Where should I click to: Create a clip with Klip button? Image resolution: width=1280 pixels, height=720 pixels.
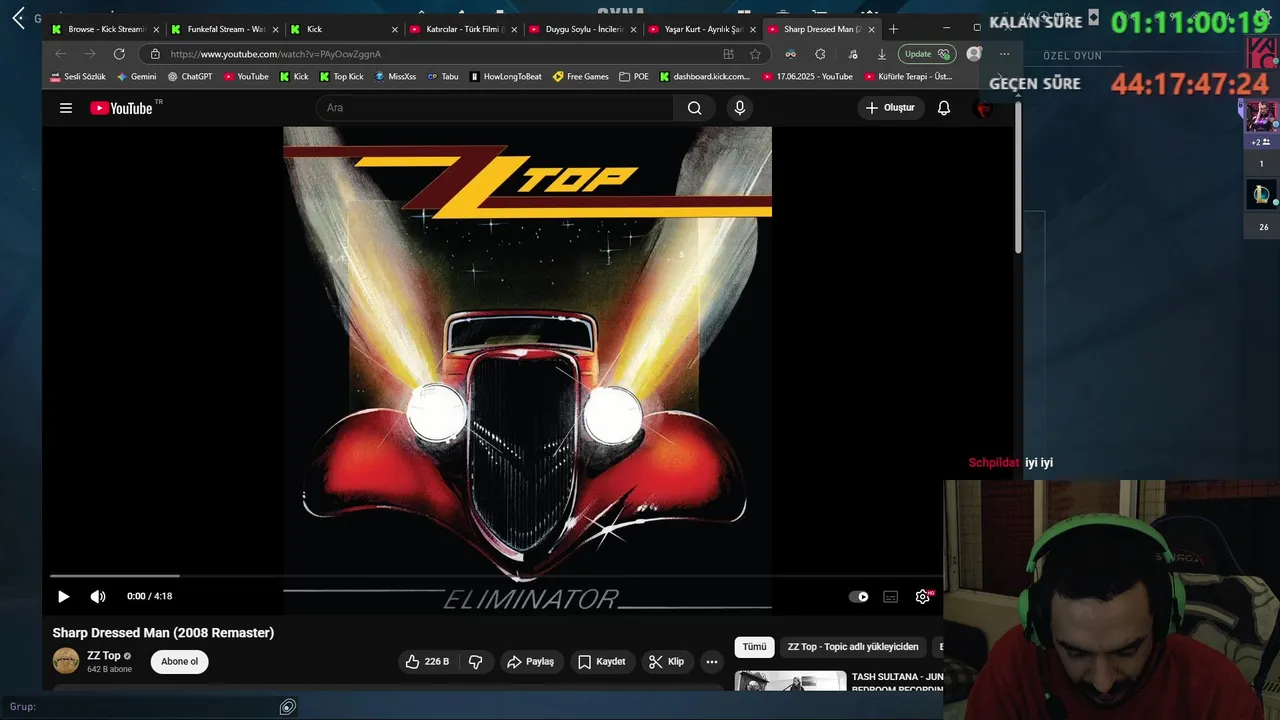coord(666,662)
